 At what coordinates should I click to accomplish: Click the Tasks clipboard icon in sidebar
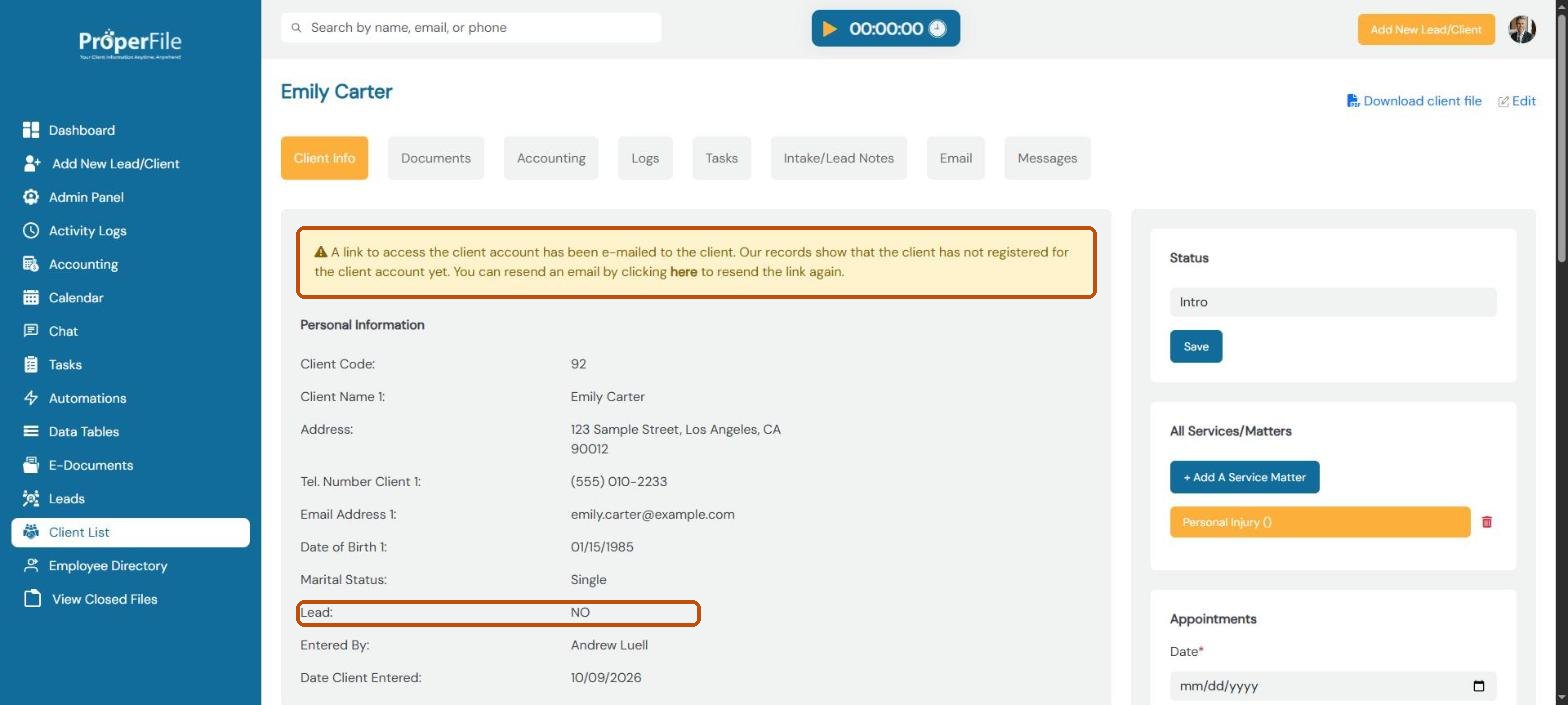point(31,364)
